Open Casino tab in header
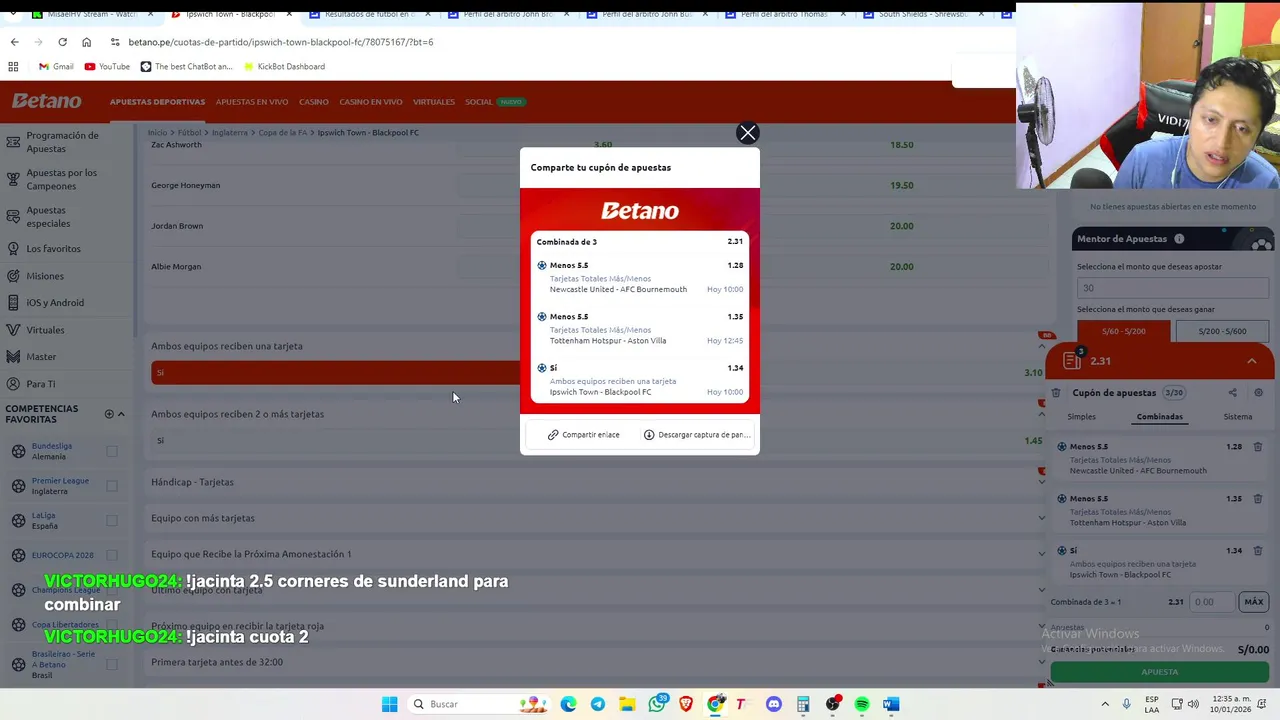The image size is (1280, 720). click(x=314, y=102)
